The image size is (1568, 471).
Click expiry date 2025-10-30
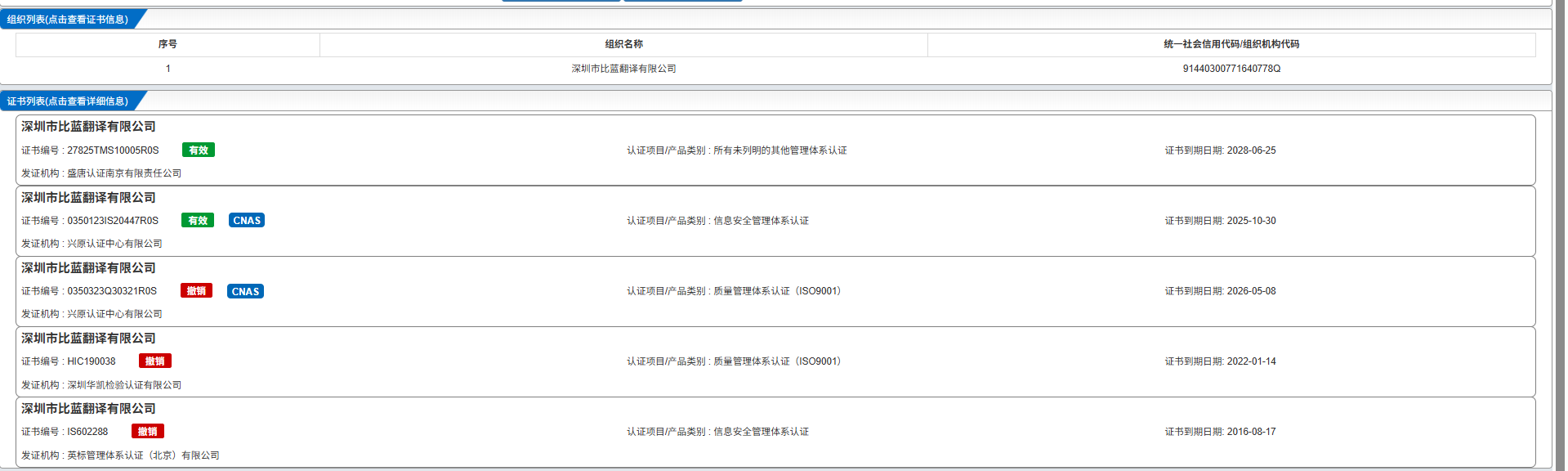pos(1251,221)
